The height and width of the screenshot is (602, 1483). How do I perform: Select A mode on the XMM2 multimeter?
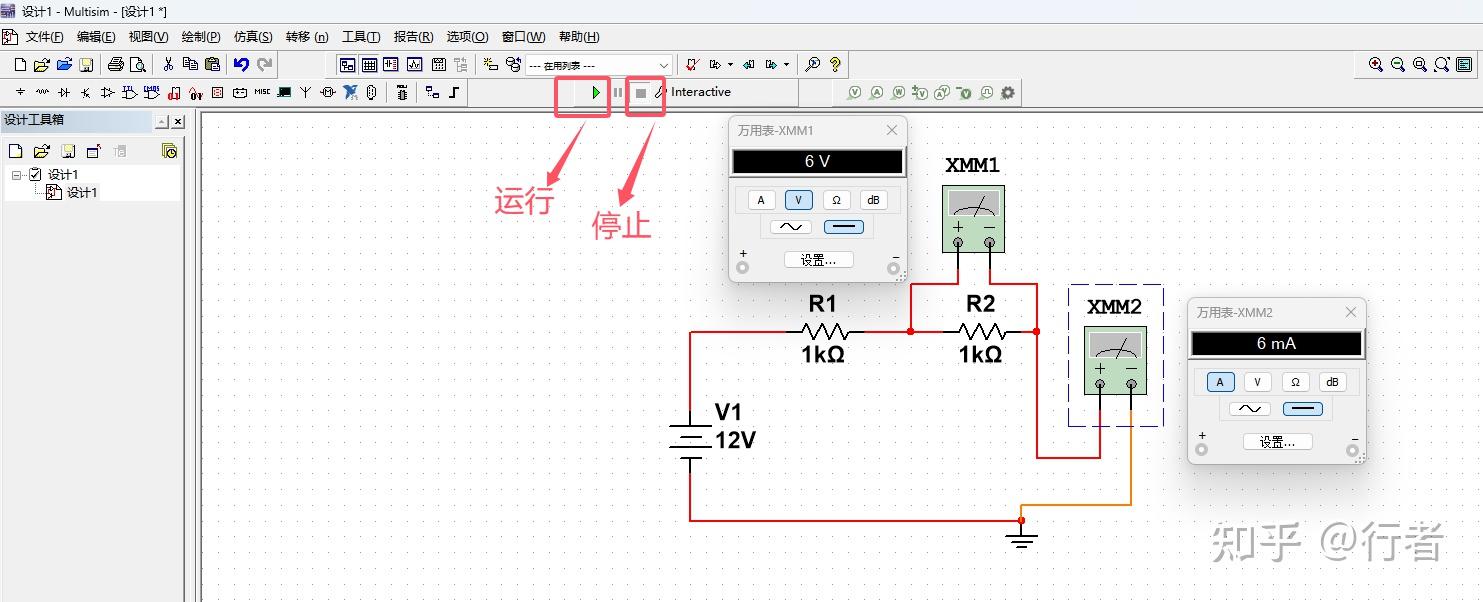click(1219, 381)
